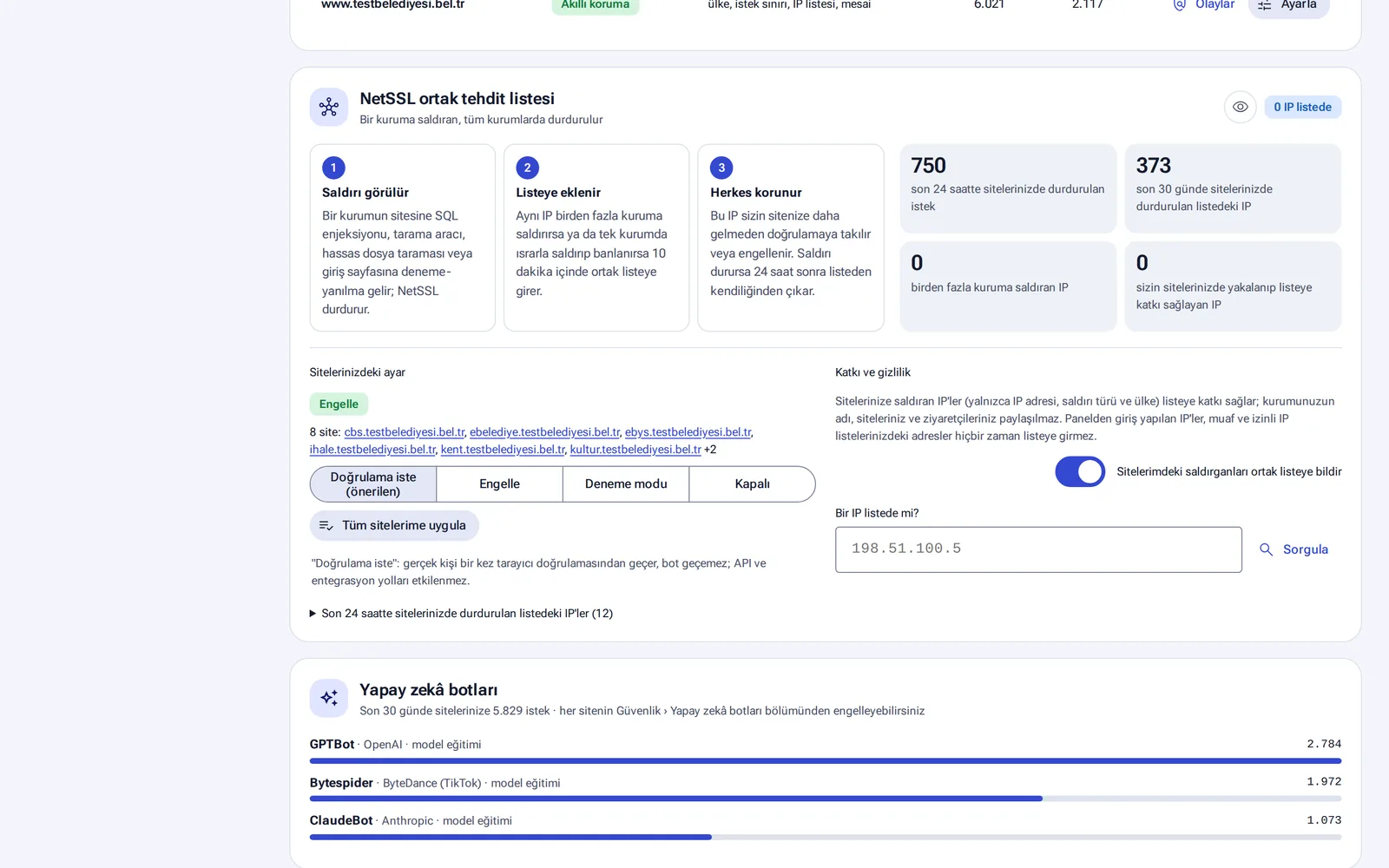Apply setting via Tüm sitelerime uygula

coord(394,525)
